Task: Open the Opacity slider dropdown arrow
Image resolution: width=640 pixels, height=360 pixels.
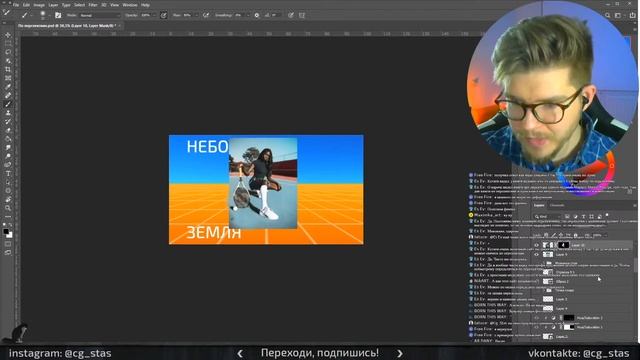Action: tap(155, 15)
